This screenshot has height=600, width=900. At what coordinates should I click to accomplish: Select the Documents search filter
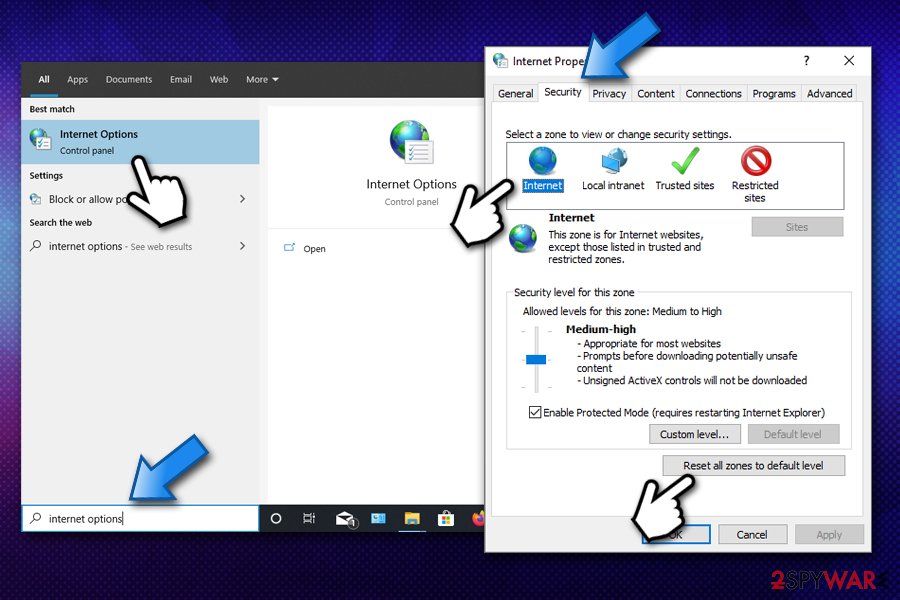[129, 79]
